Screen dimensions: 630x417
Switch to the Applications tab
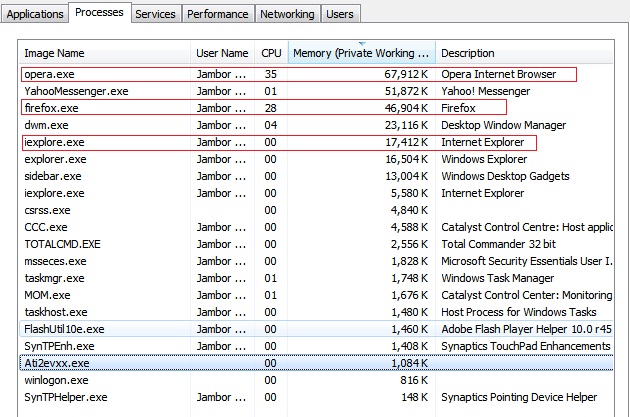35,14
